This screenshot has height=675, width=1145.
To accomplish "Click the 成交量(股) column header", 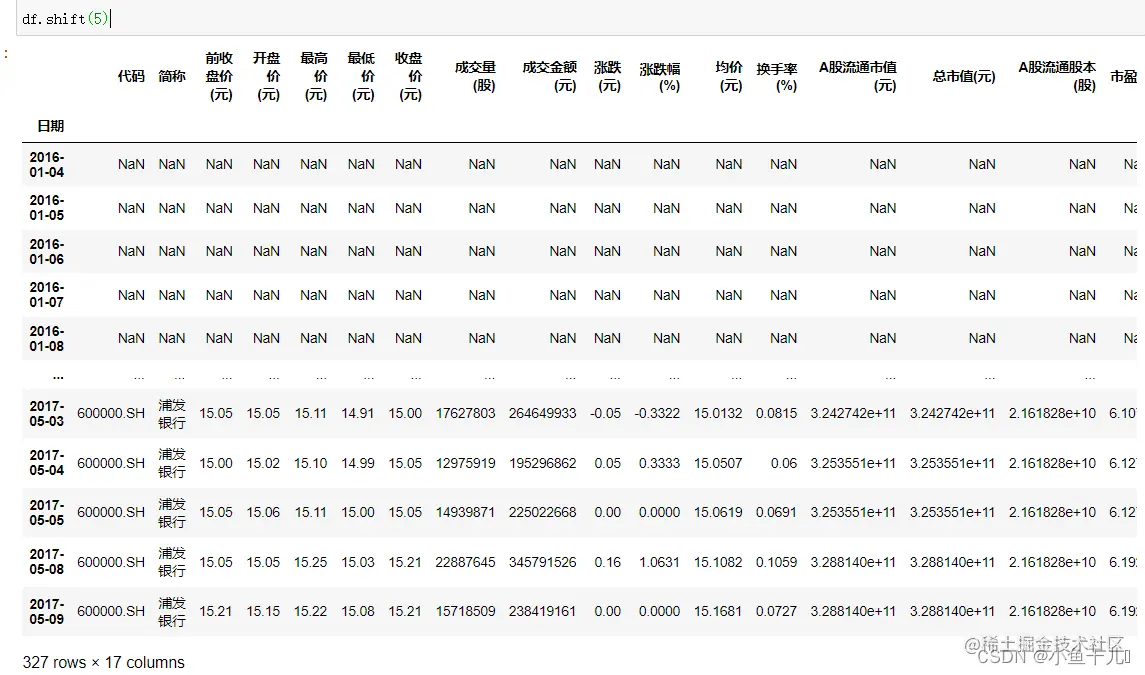I will 475,76.
